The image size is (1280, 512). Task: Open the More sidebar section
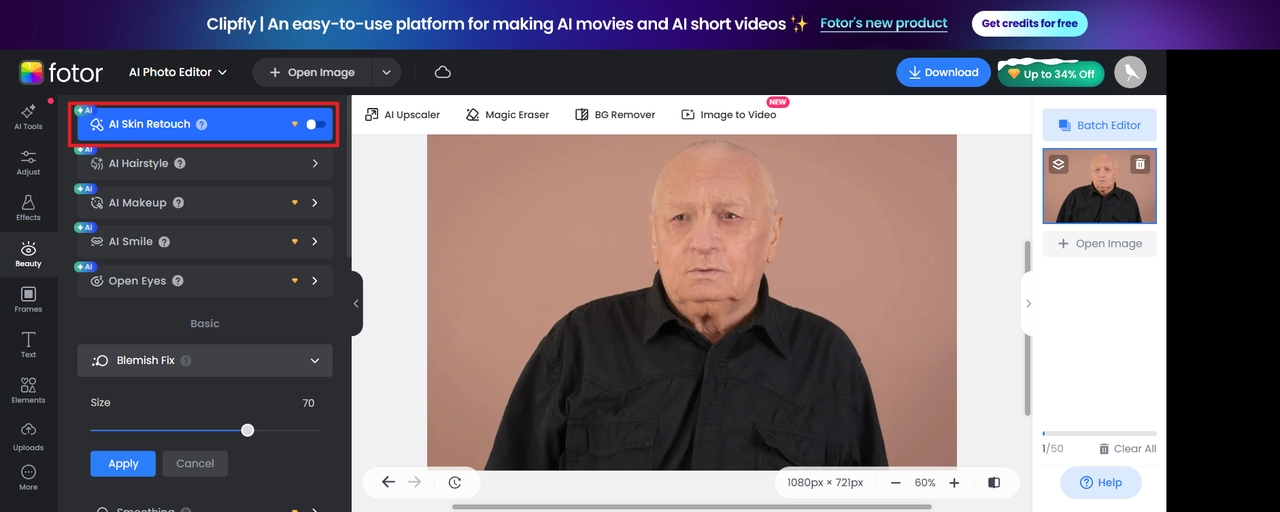pos(28,477)
